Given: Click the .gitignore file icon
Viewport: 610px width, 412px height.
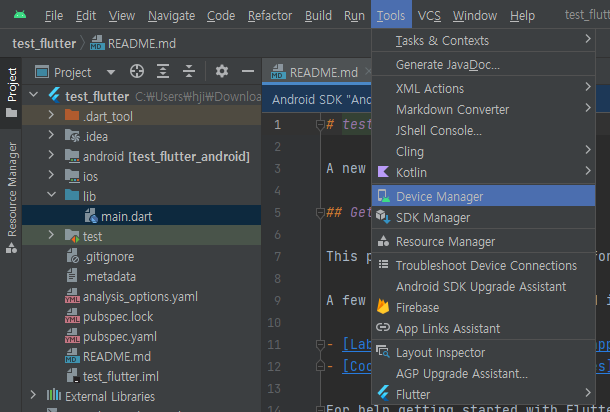Looking at the screenshot, I should [x=72, y=256].
